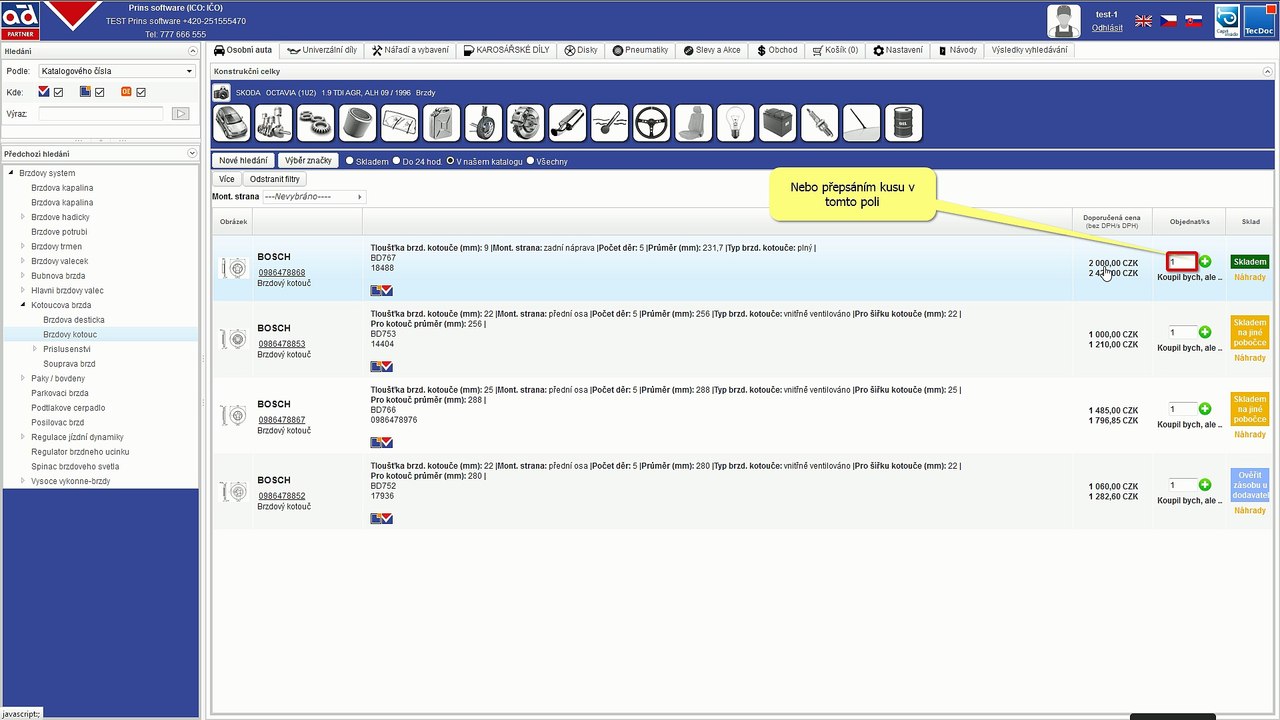1280x720 pixels.
Task: Click the Výběr značky button
Action: pos(309,160)
